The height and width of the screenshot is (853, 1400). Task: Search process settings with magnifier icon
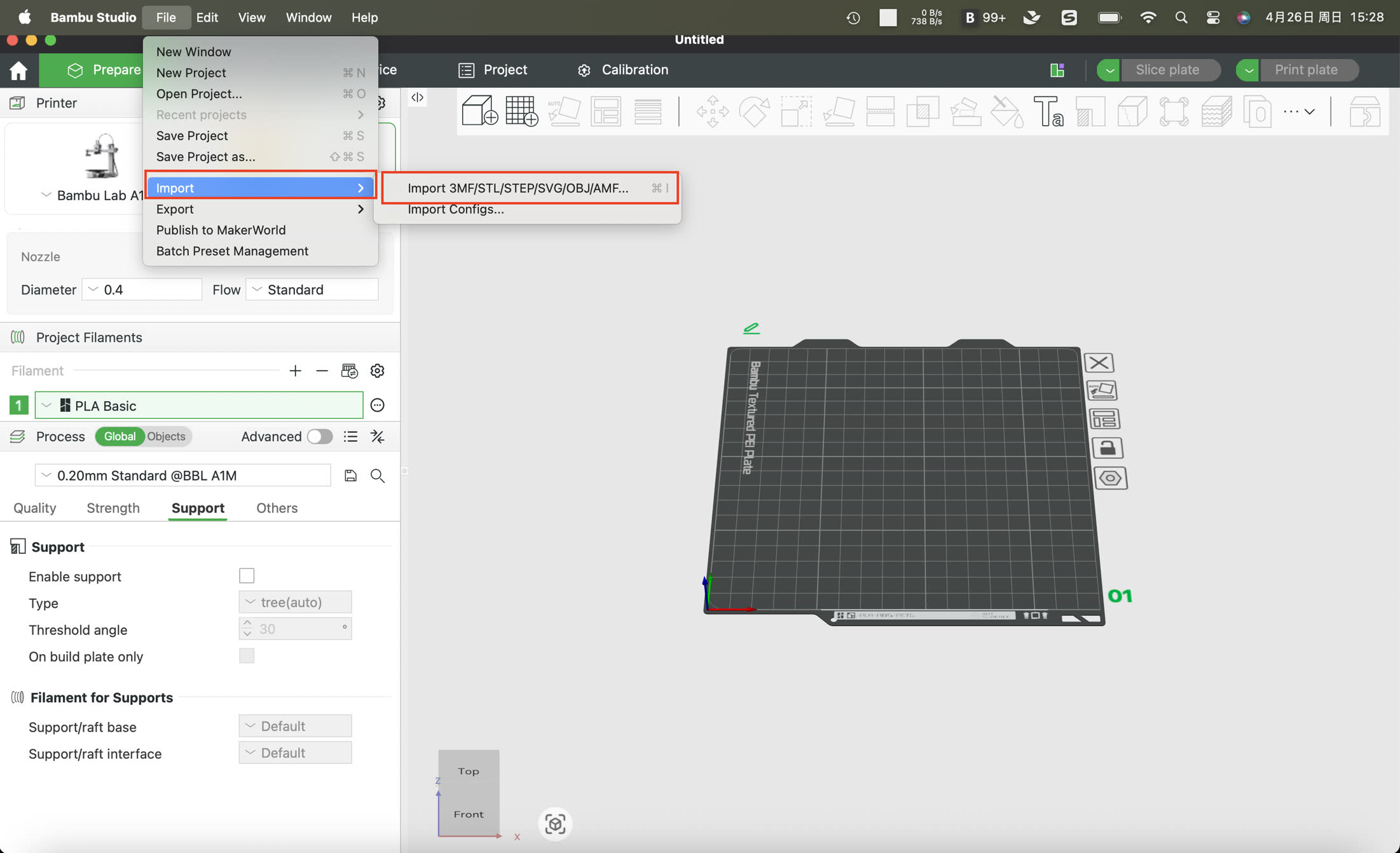(378, 475)
